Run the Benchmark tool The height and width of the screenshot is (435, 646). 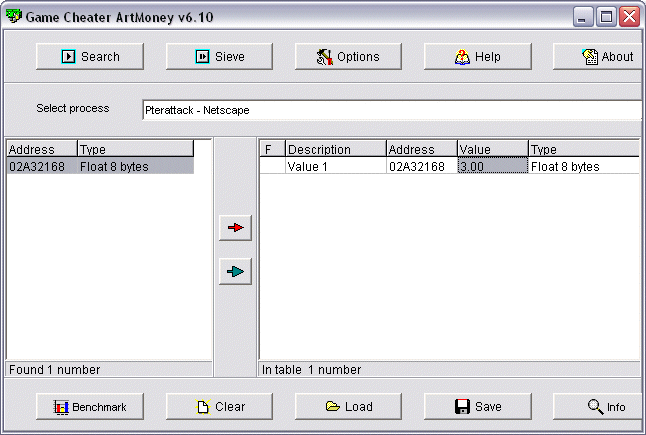[90, 407]
